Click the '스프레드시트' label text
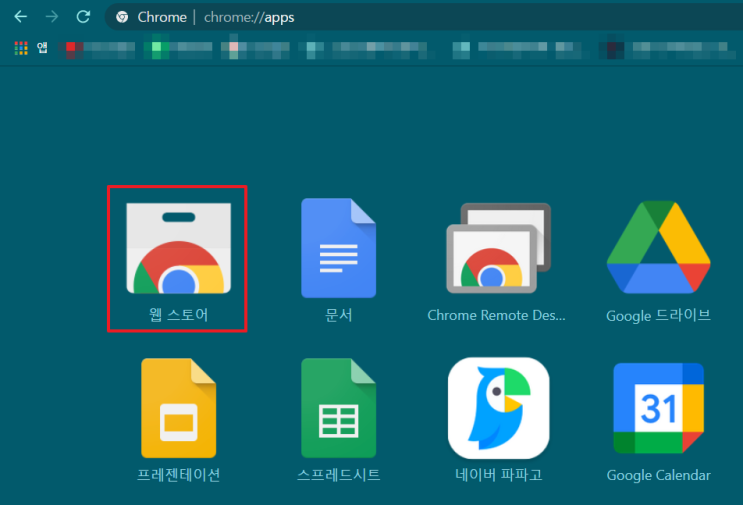 click(338, 475)
